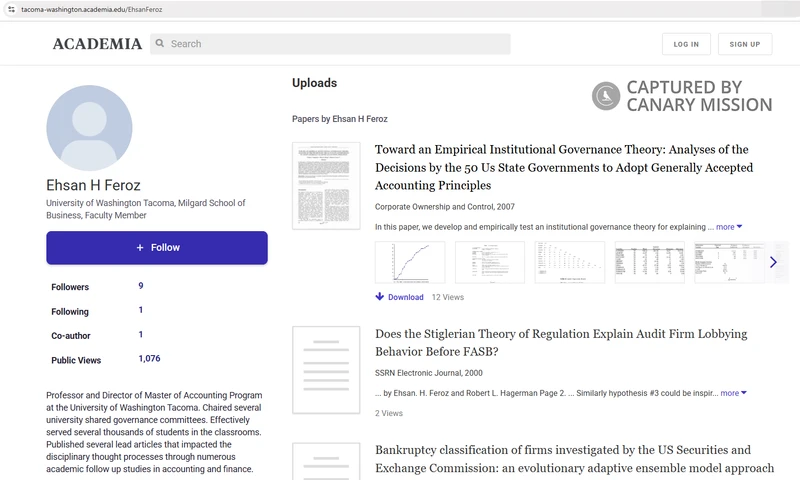Click the Following count 1
This screenshot has height=480, width=800.
point(141,310)
